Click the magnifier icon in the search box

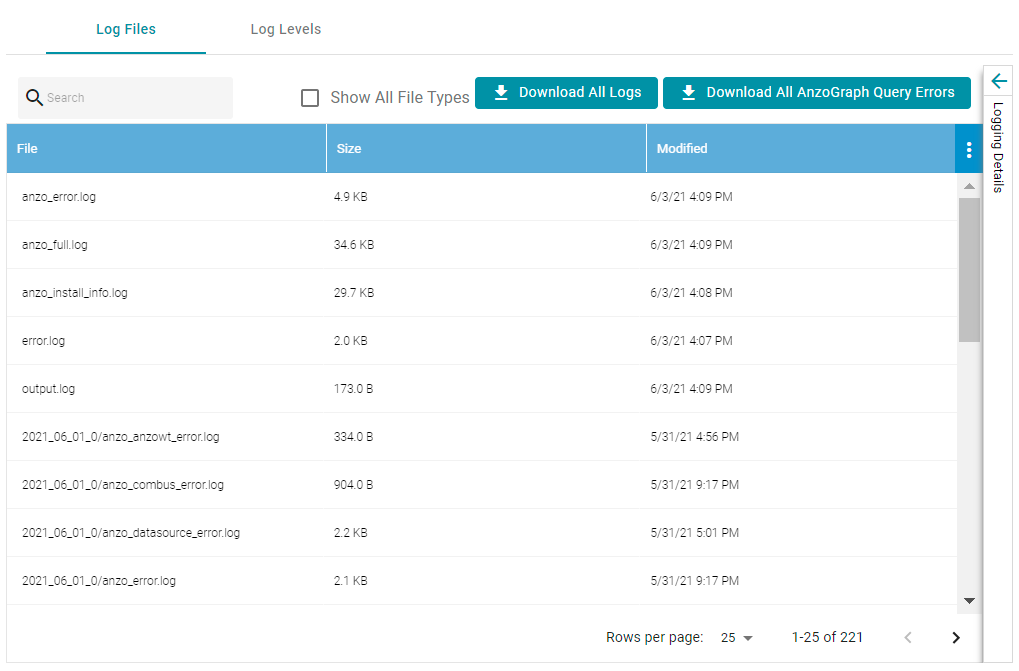(x=34, y=97)
